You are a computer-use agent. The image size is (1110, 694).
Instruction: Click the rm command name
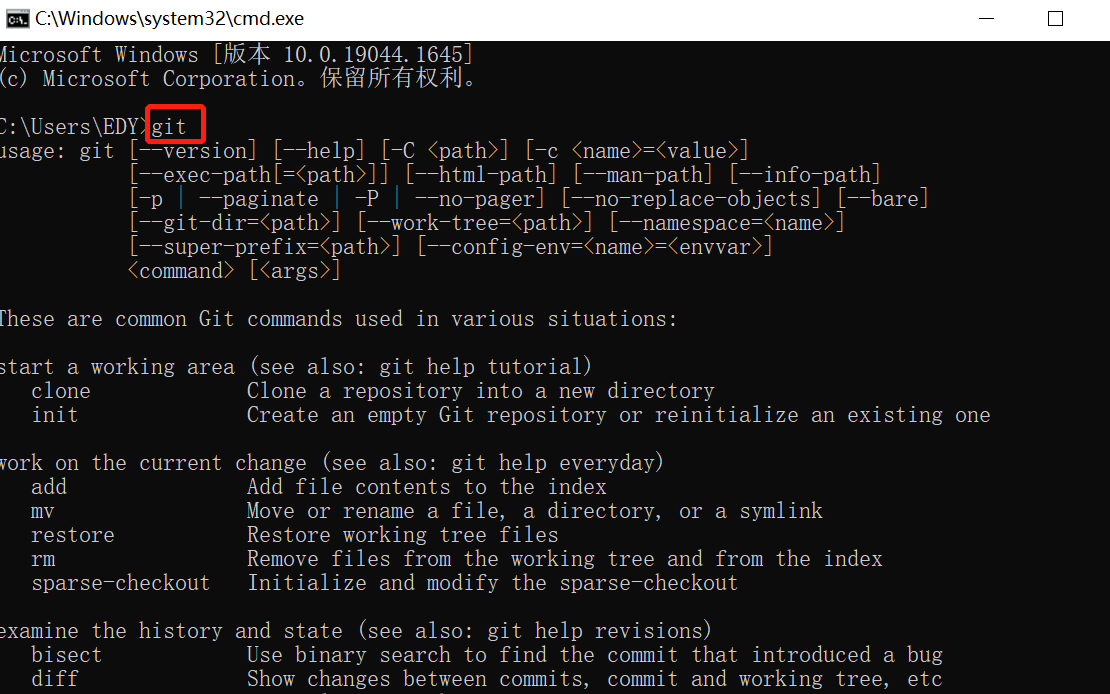click(42, 559)
